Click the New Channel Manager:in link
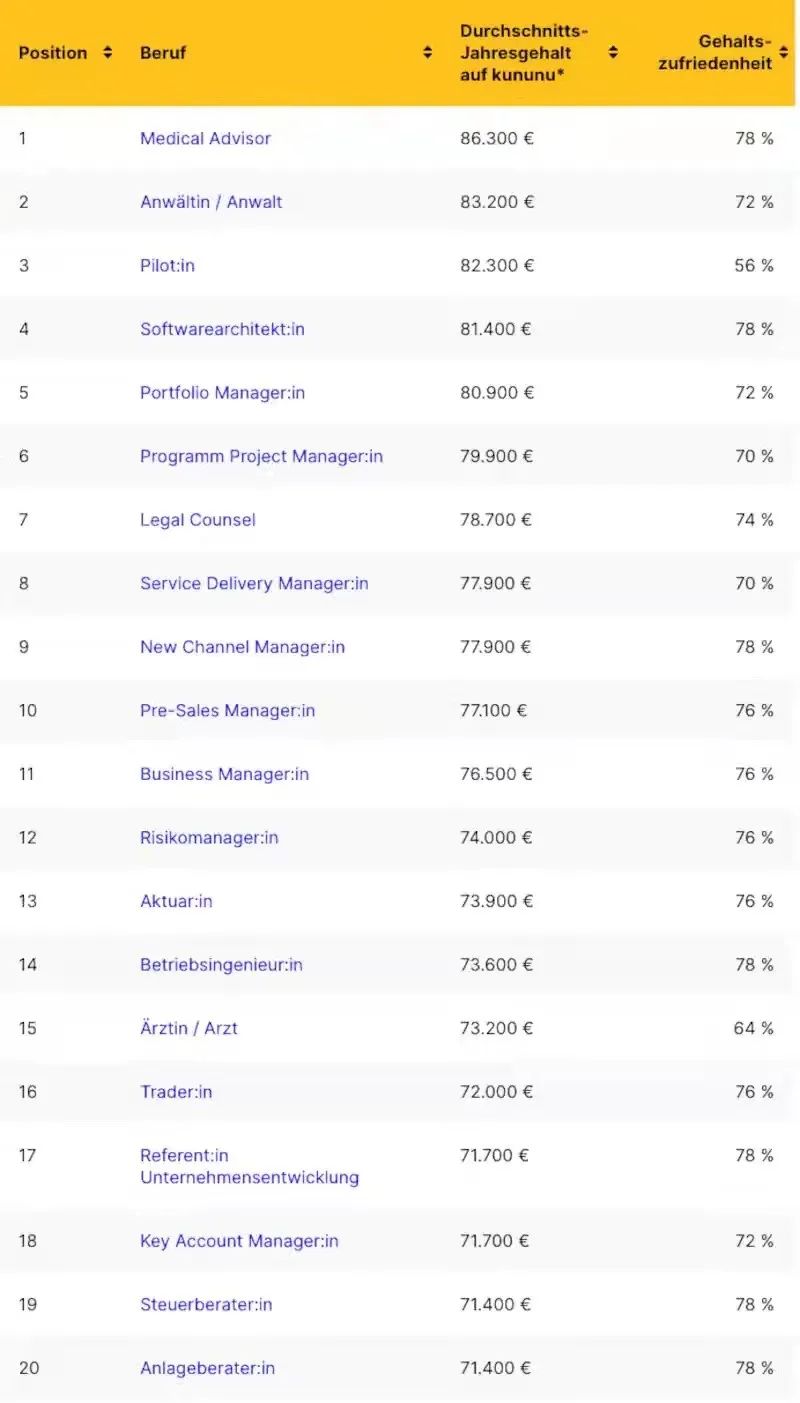Image resolution: width=800 pixels, height=1403 pixels. click(242, 647)
